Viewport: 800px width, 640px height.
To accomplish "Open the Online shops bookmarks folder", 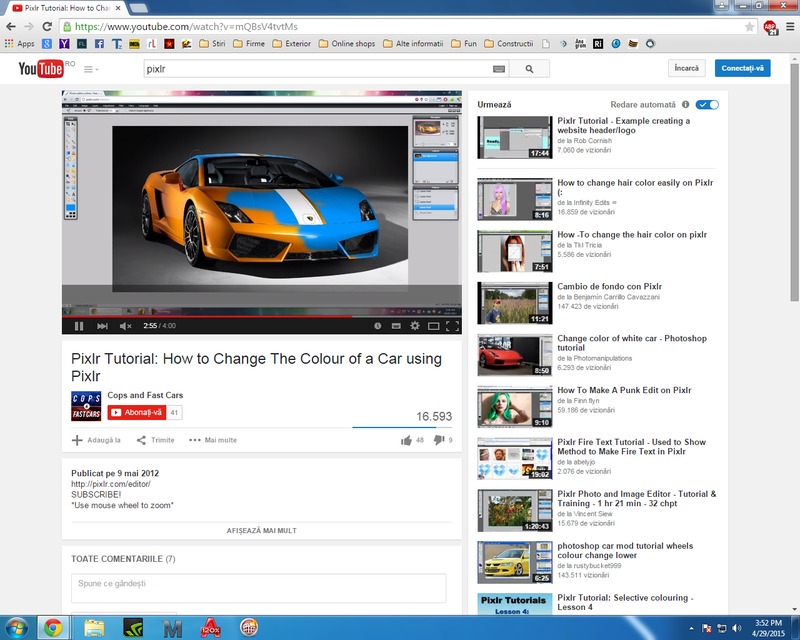I will point(347,44).
